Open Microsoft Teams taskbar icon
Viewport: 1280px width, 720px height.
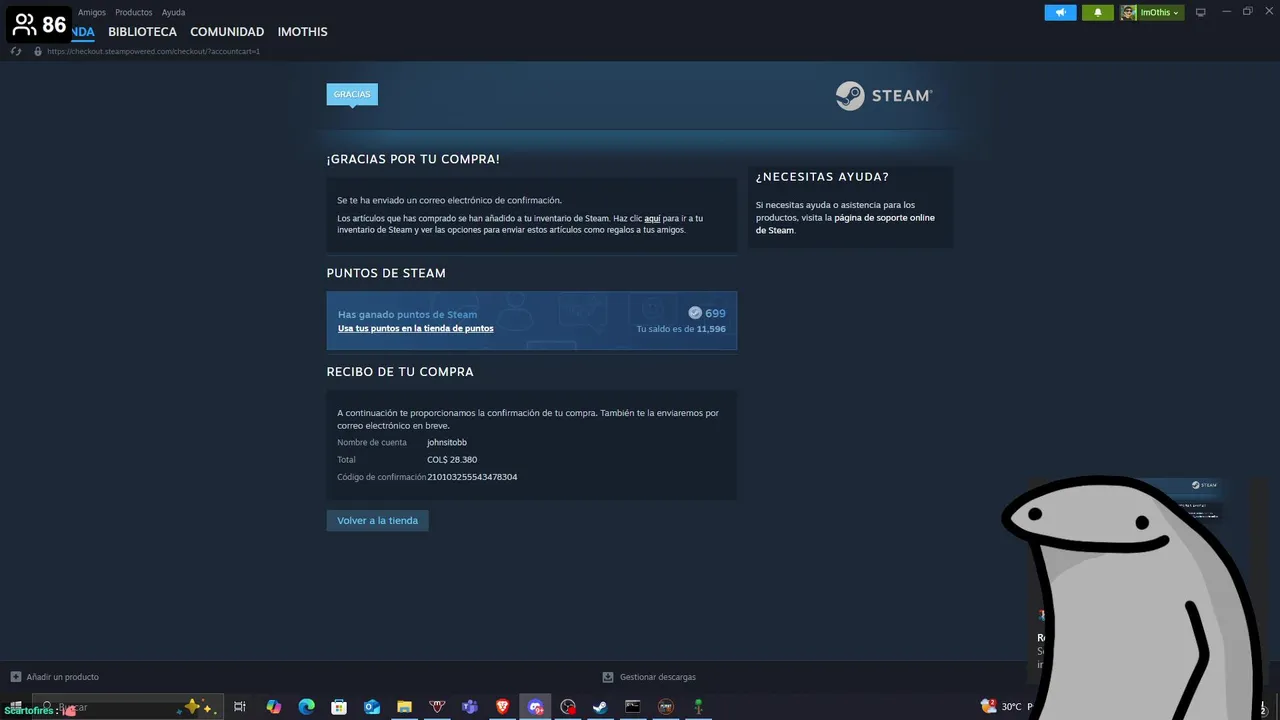(x=470, y=707)
